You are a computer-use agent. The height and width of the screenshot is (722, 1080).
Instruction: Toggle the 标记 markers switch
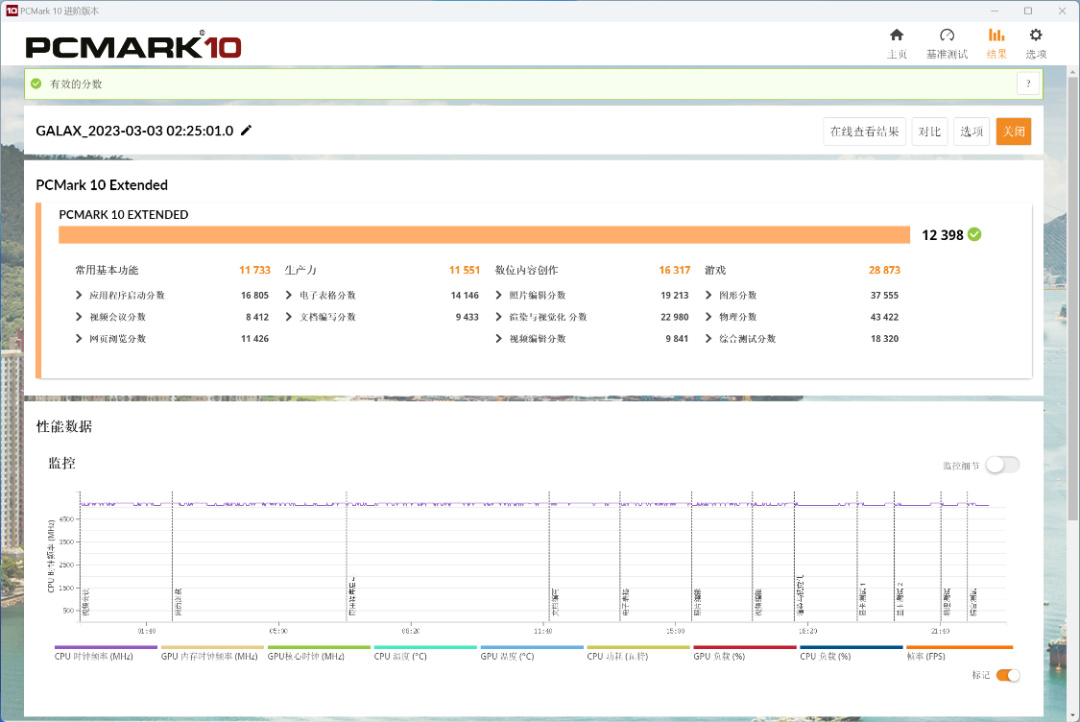coord(1008,675)
